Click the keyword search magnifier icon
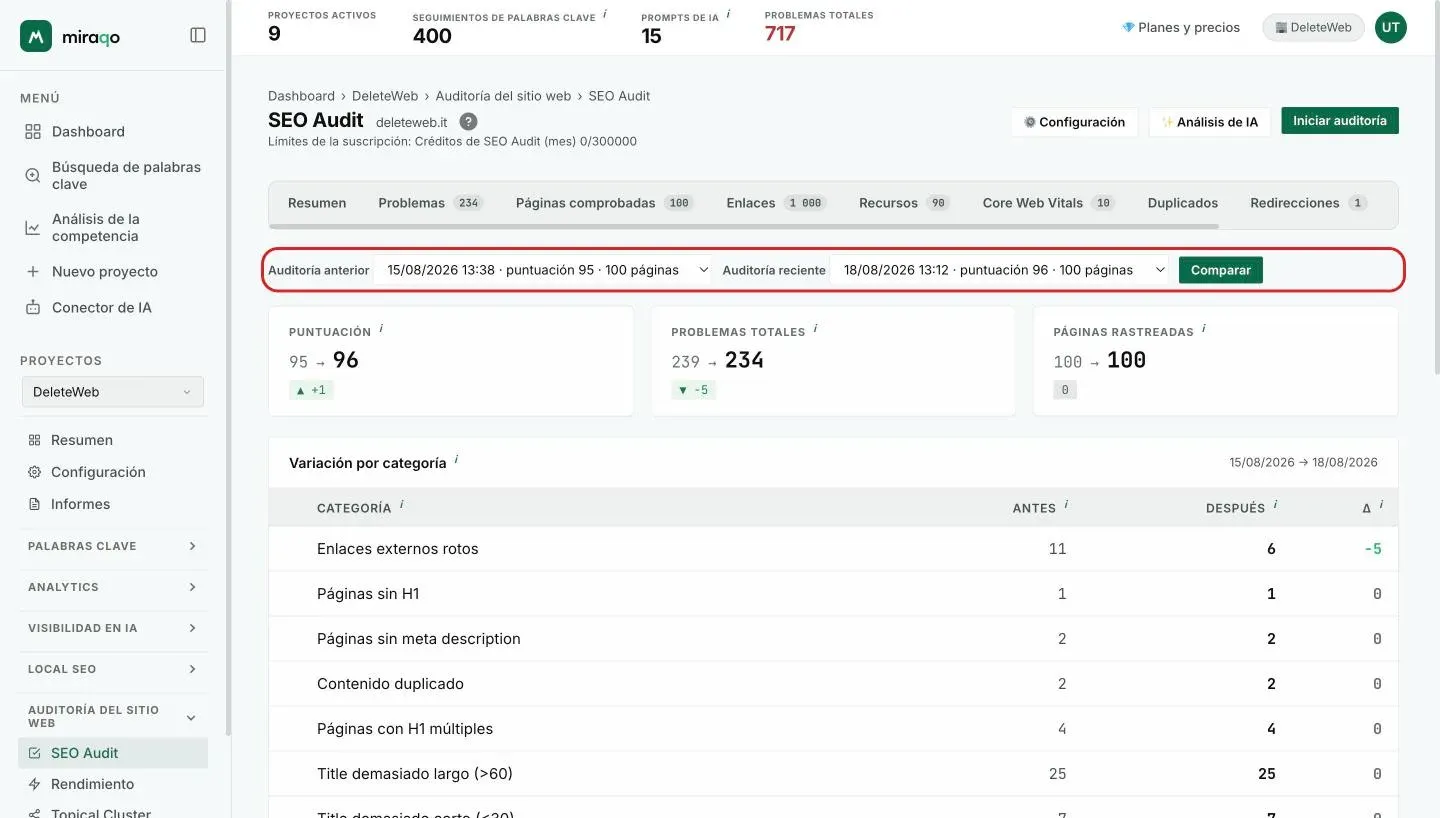The width and height of the screenshot is (1440, 818). point(33,176)
